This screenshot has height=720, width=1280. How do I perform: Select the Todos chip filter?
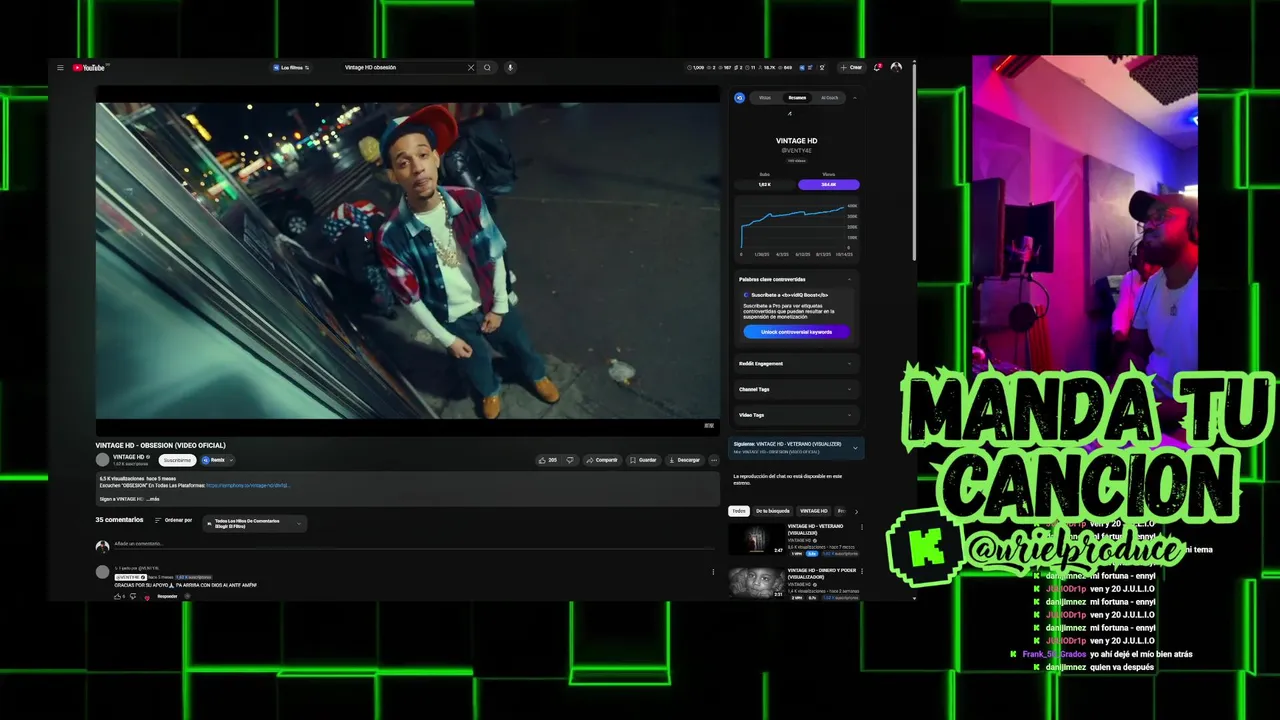738,511
